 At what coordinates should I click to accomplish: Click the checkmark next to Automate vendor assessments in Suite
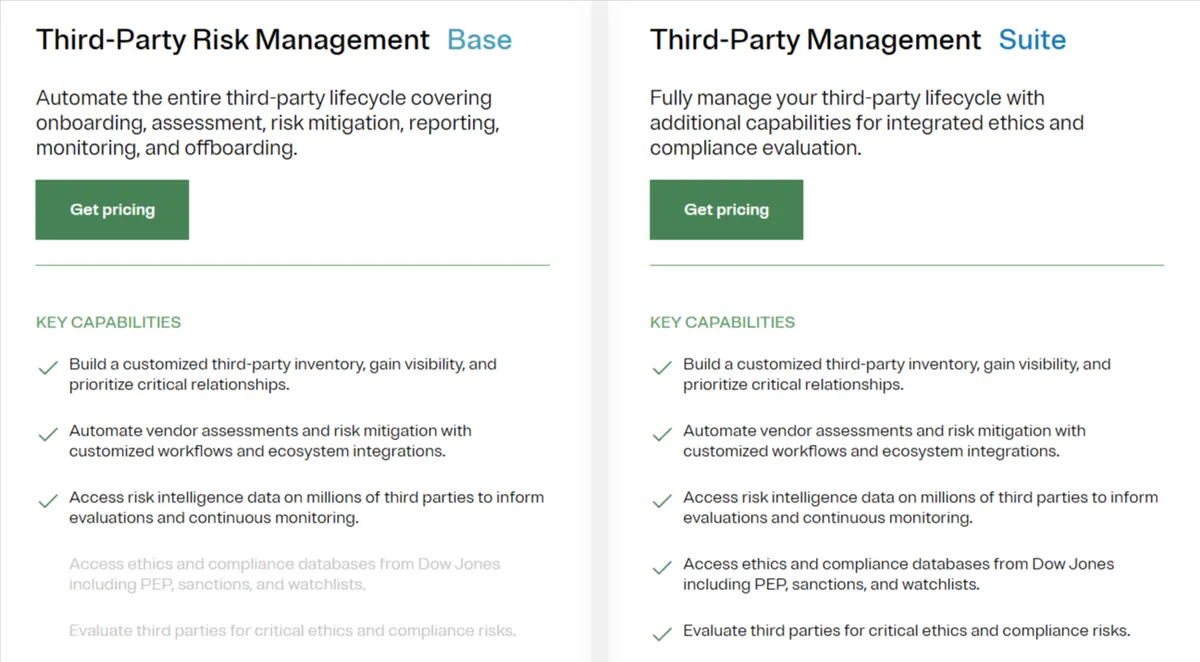coord(661,434)
